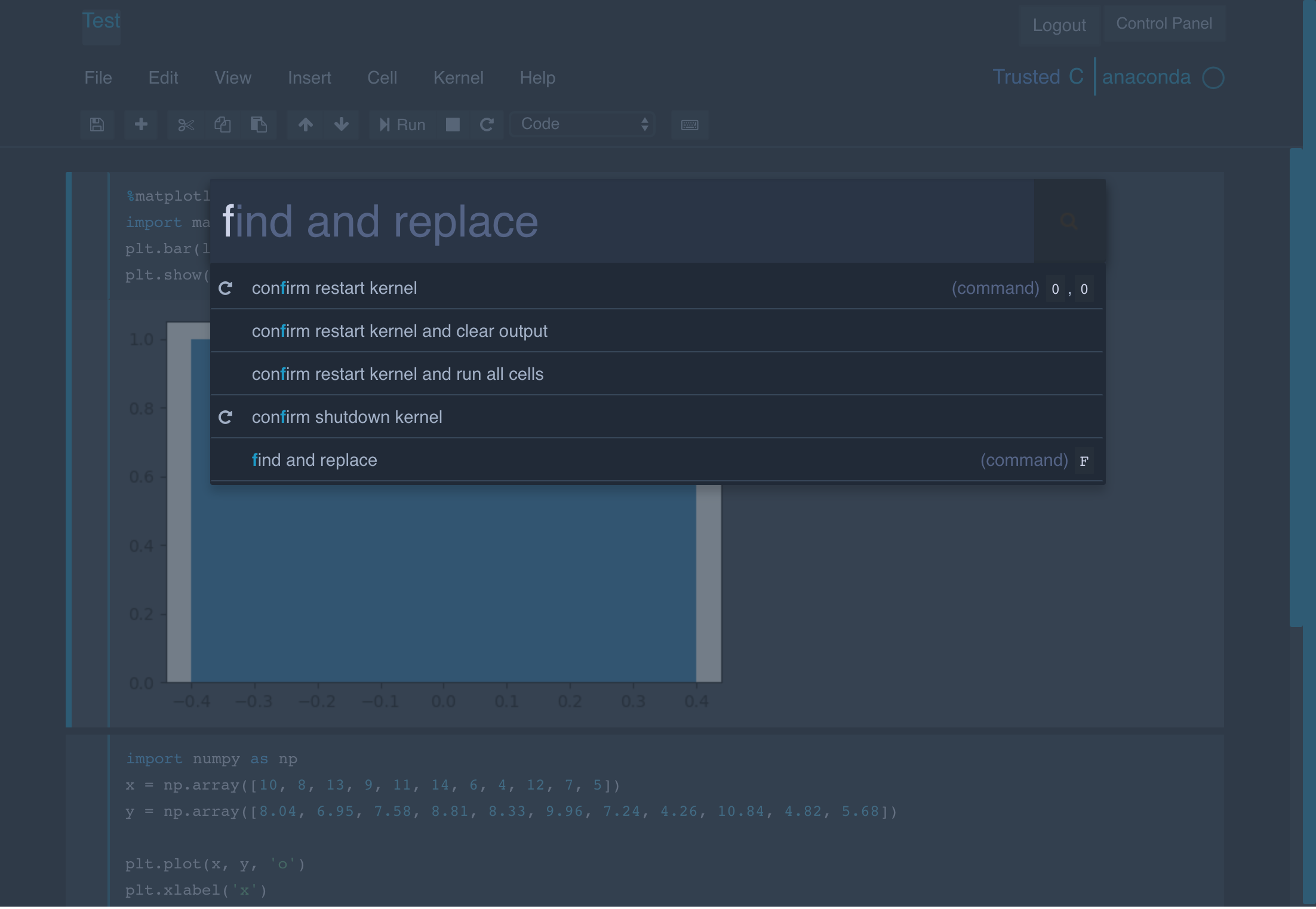Click the Logout button
This screenshot has width=1316, height=909.
1059,25
